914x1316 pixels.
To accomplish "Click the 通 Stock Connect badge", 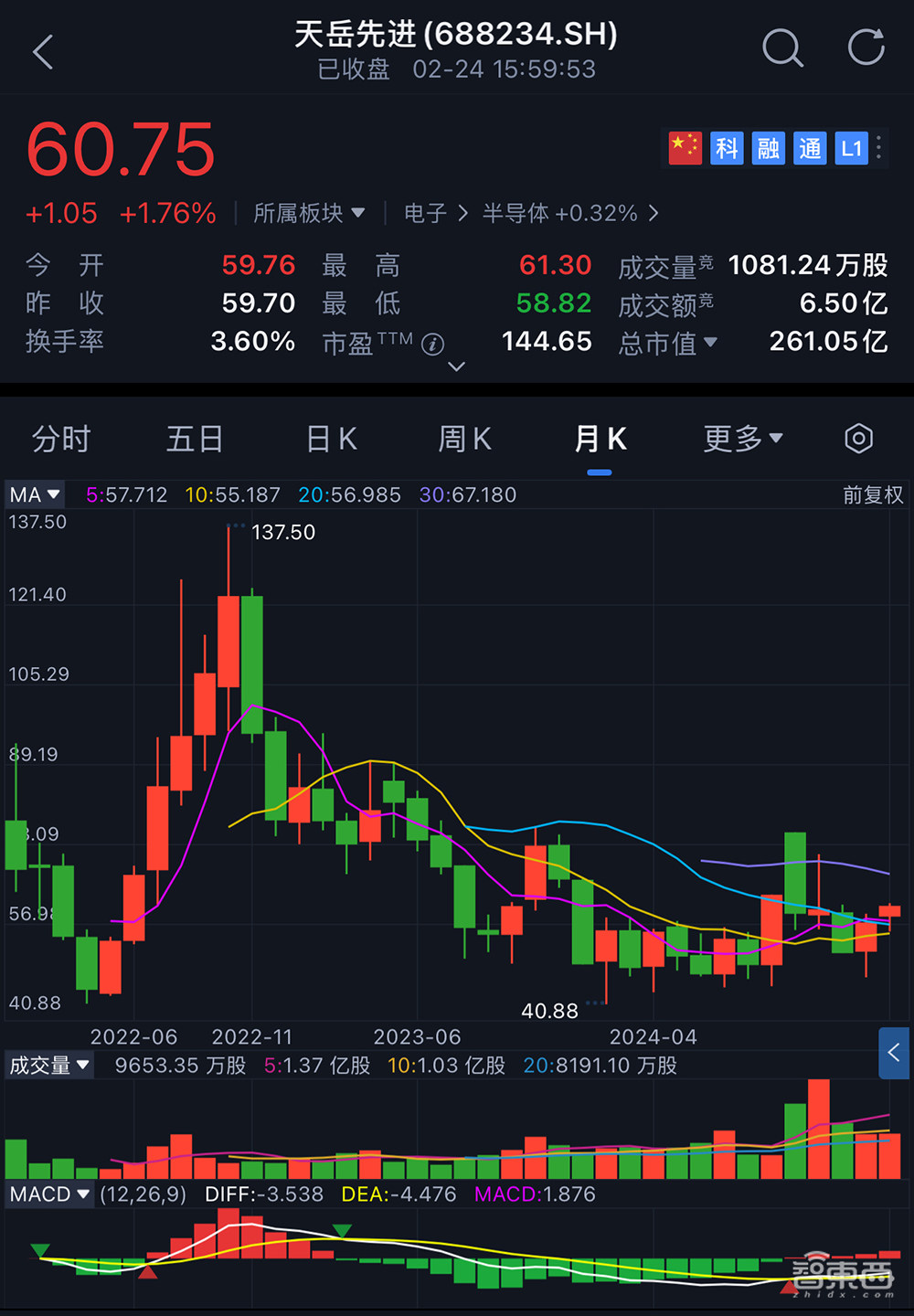I will click(x=810, y=148).
